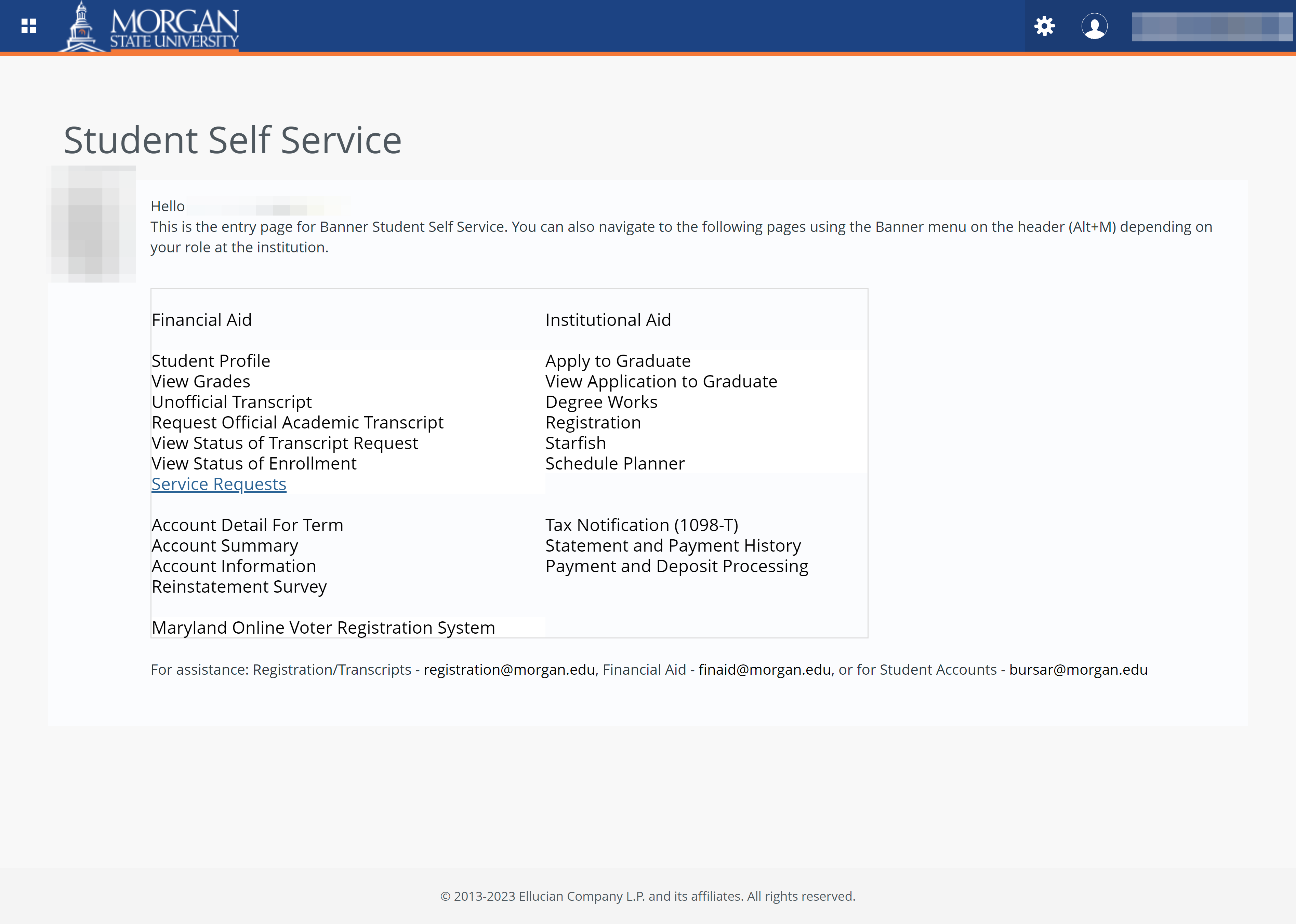Image resolution: width=1296 pixels, height=924 pixels.
Task: Launch Degree Works
Action: [601, 402]
